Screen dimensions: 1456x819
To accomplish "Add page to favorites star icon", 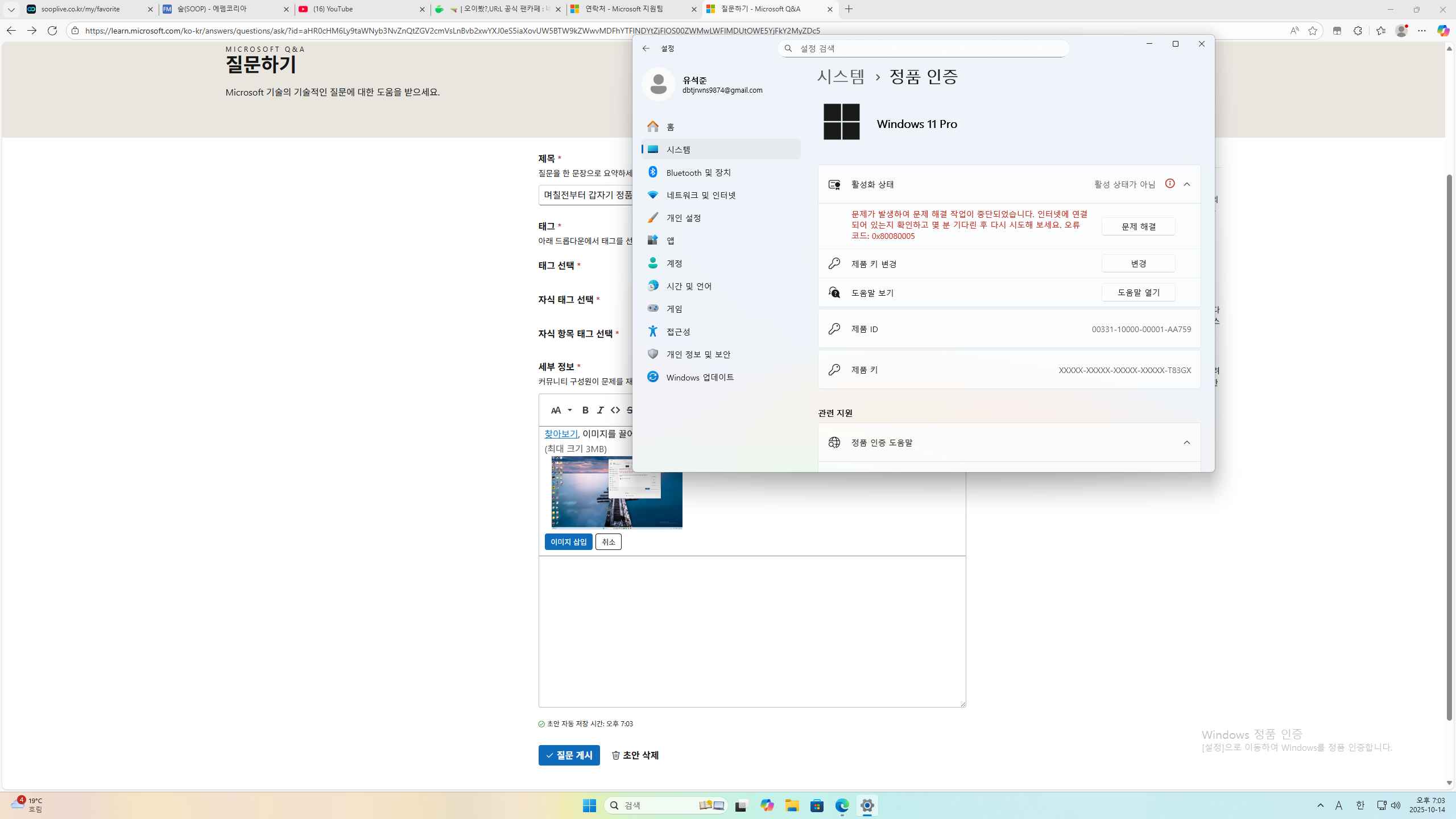I will pos(1313,31).
